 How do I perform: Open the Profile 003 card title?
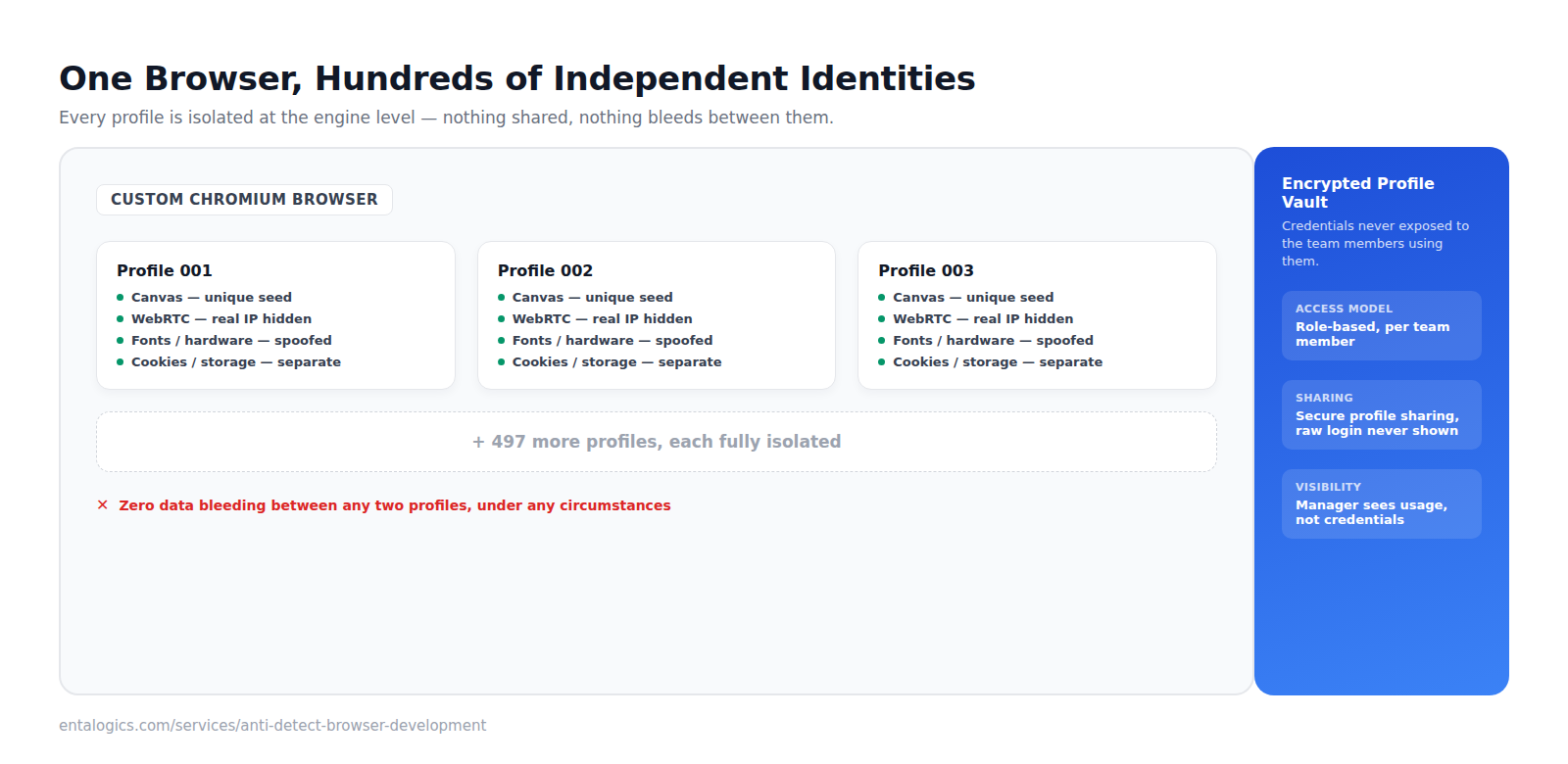click(926, 270)
